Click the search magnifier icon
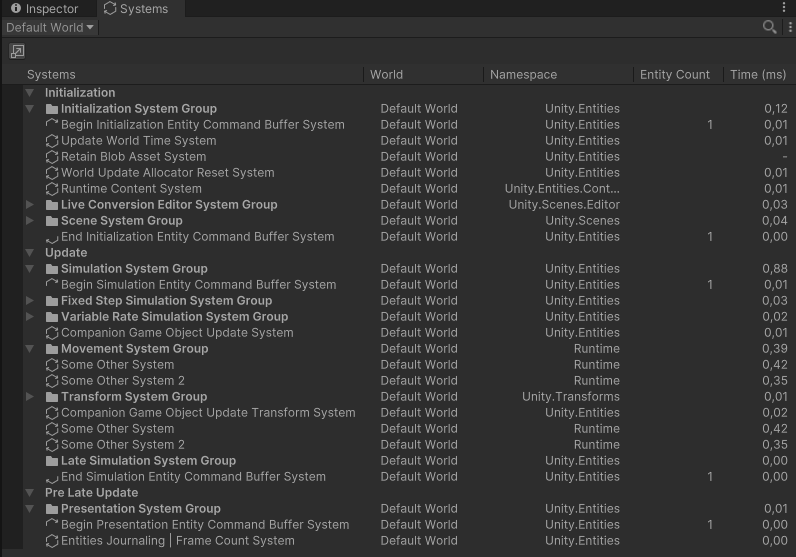This screenshot has height=557, width=796. tap(768, 27)
